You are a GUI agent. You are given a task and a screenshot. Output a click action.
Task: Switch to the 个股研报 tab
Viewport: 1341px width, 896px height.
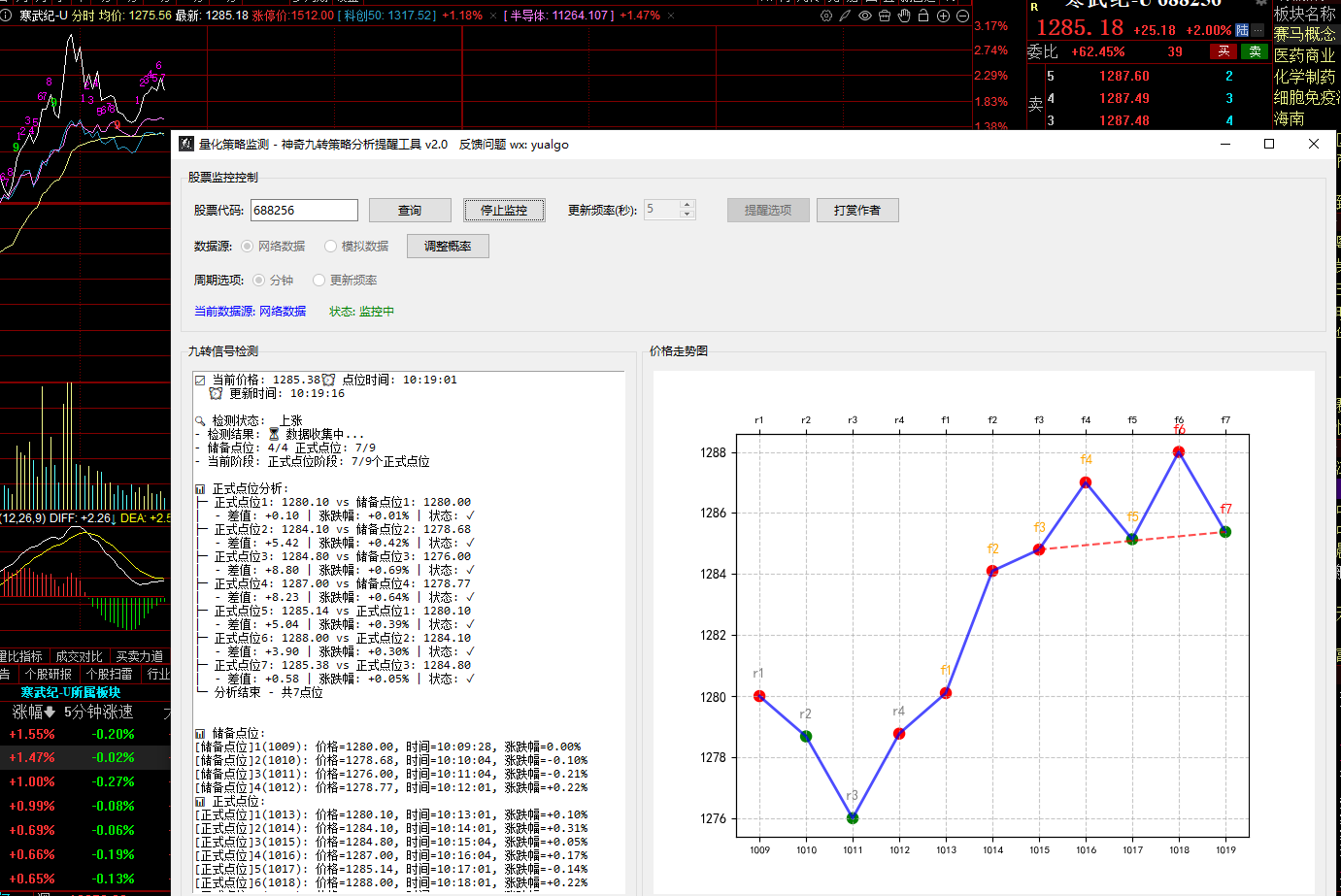[x=49, y=674]
